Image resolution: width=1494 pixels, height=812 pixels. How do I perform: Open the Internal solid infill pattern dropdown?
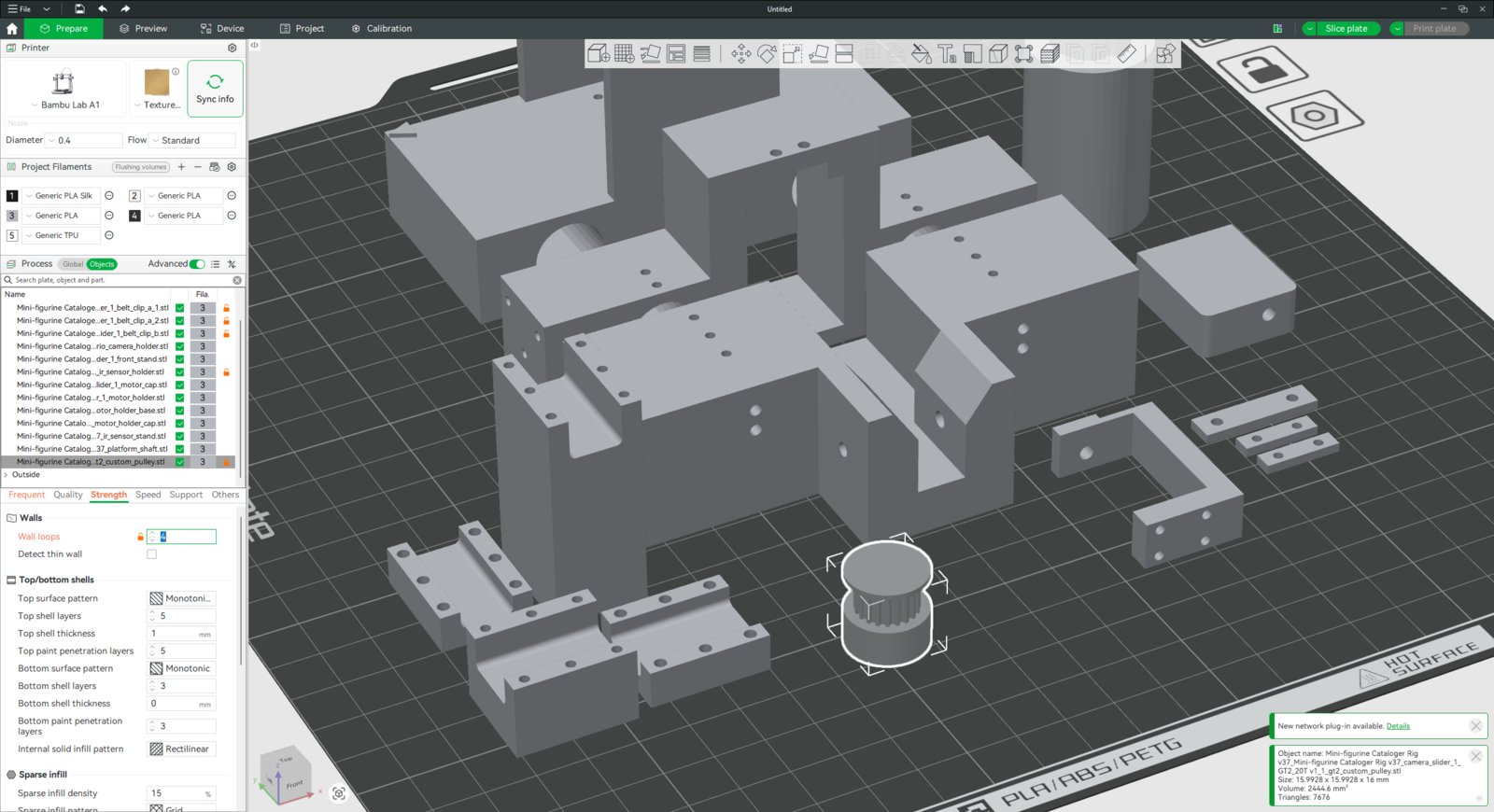pyautogui.click(x=182, y=749)
